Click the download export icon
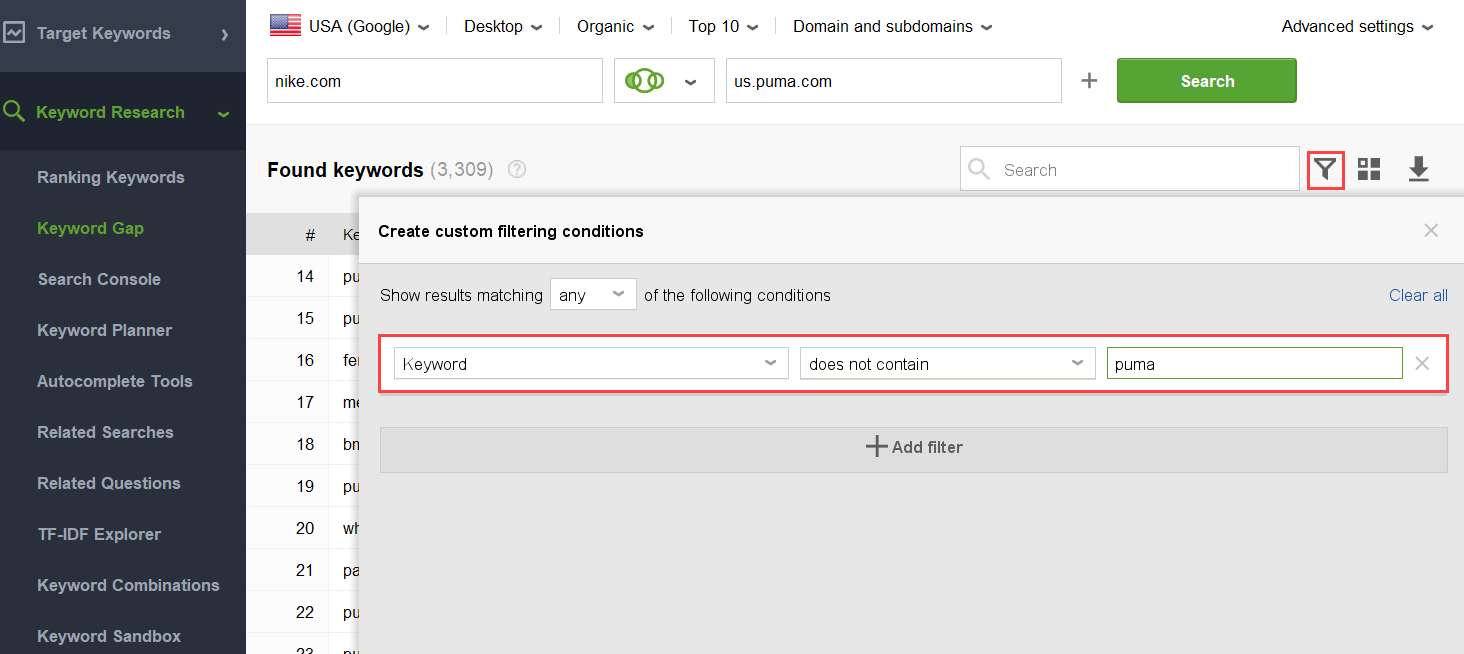This screenshot has width=1464, height=654. (x=1418, y=170)
